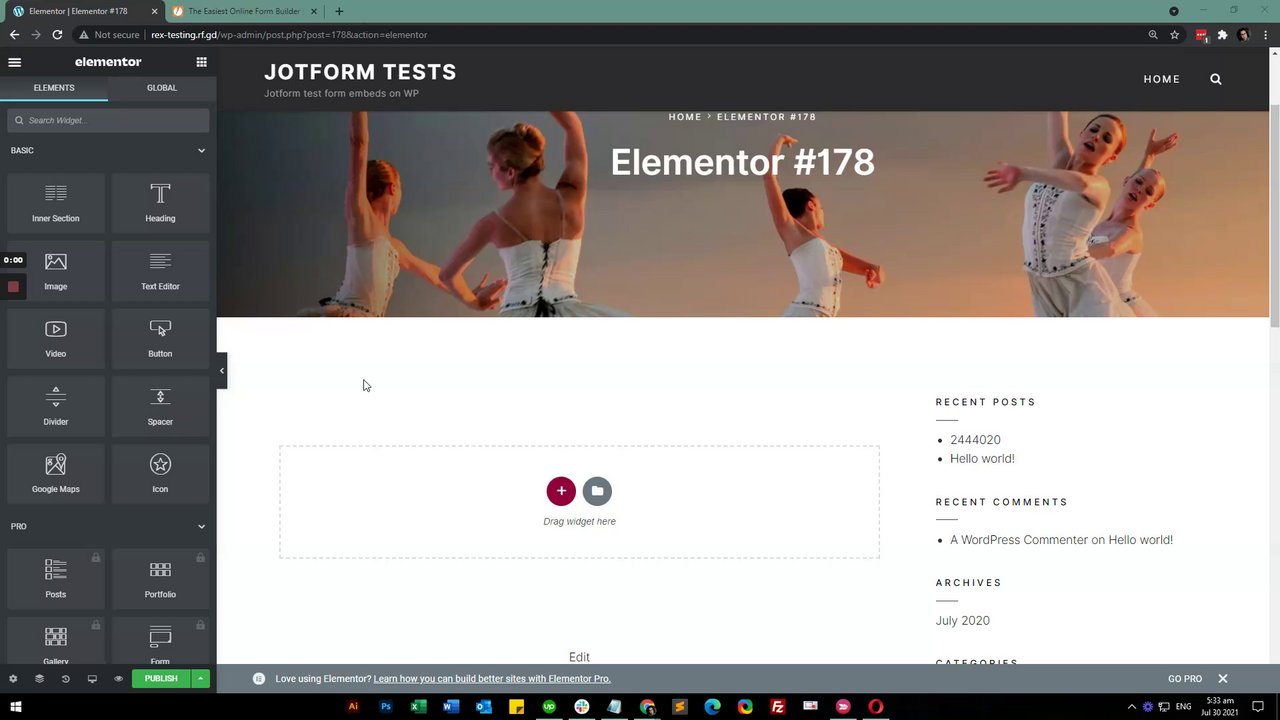Reload the browser page
This screenshot has height=720, width=1280.
tap(57, 35)
